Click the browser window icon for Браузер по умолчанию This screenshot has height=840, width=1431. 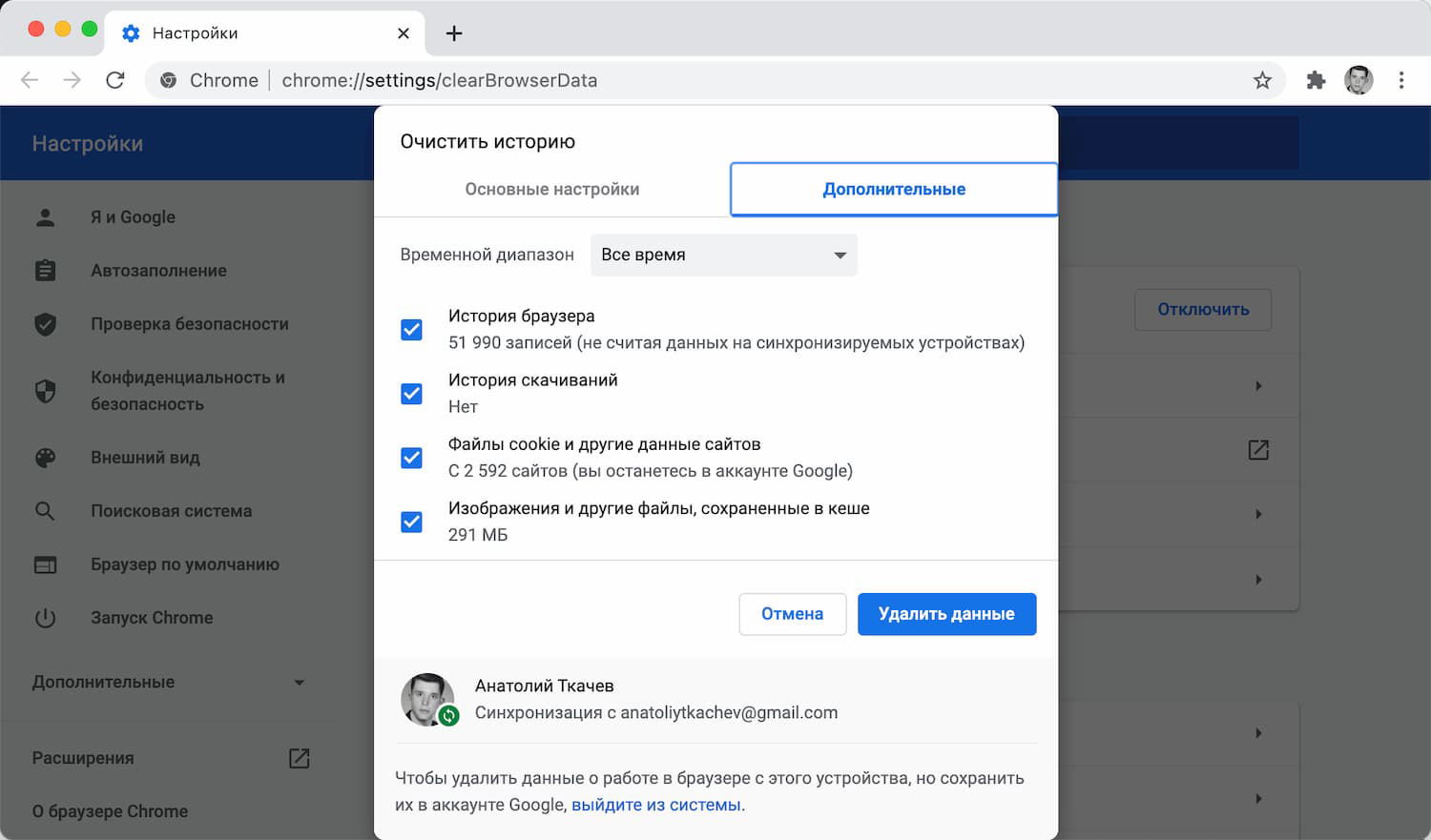[x=45, y=564]
